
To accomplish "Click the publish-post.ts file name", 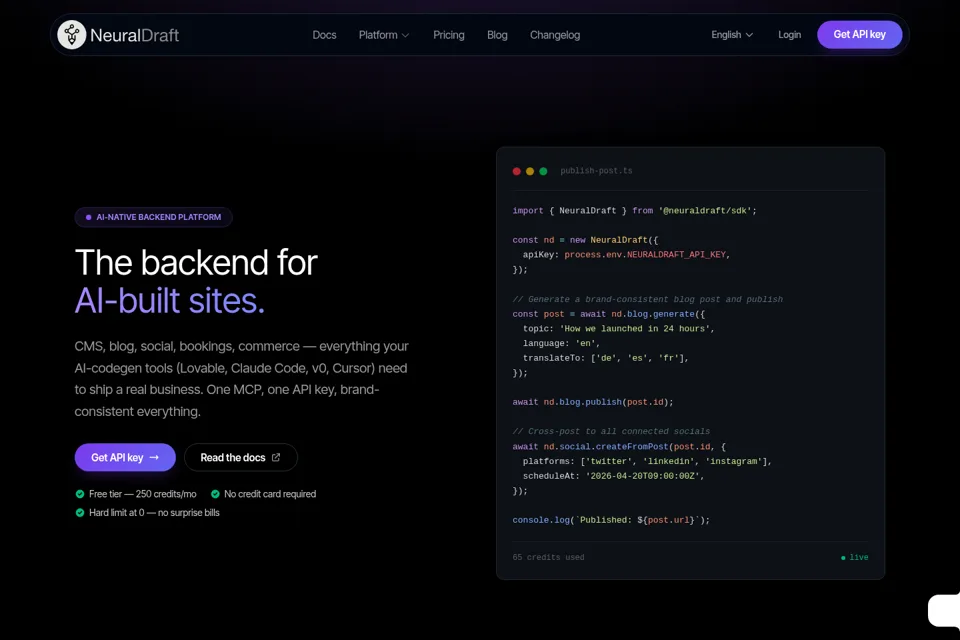I will [x=596, y=171].
